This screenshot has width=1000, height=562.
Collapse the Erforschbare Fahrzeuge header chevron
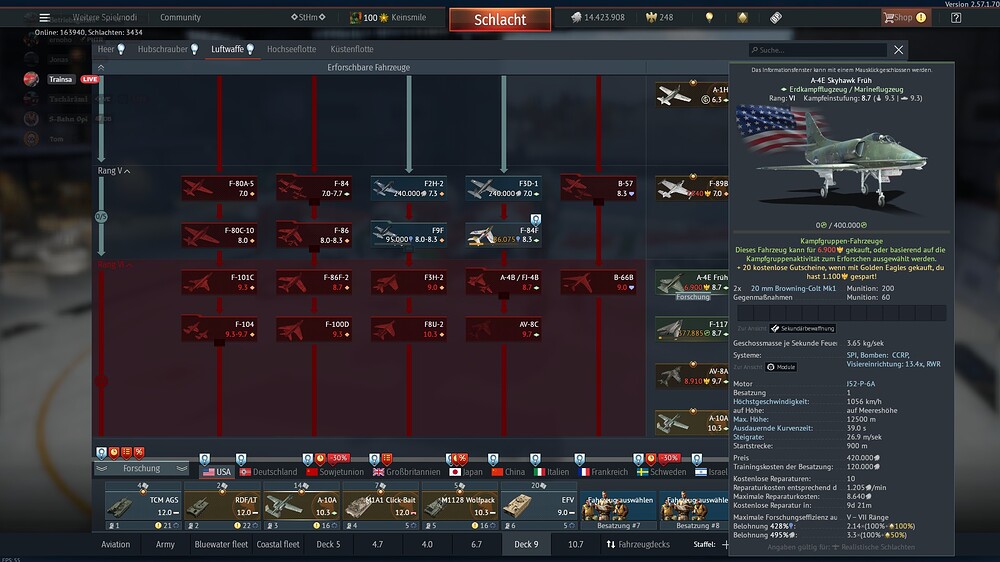[x=101, y=68]
